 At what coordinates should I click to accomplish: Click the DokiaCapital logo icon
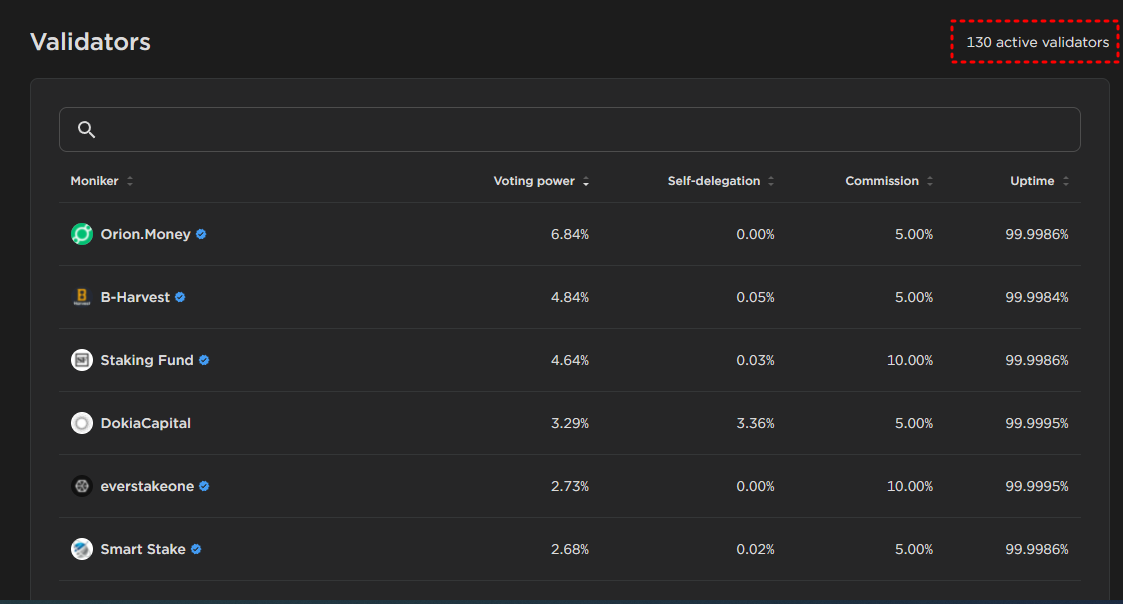[x=82, y=423]
